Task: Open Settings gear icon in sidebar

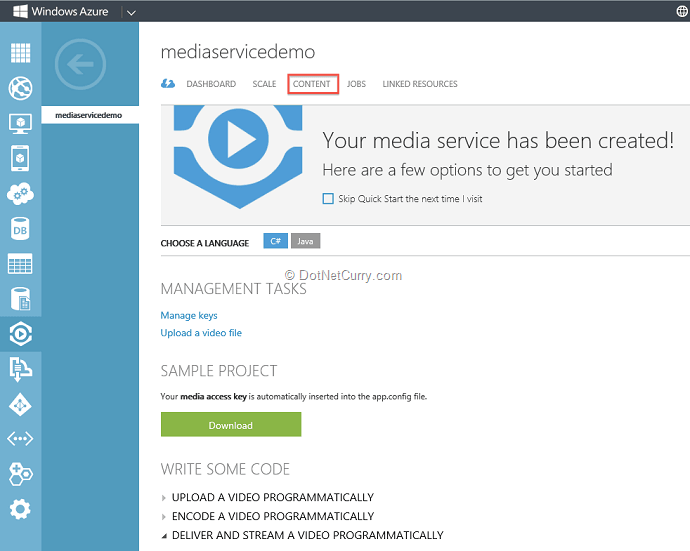Action: [x=20, y=509]
